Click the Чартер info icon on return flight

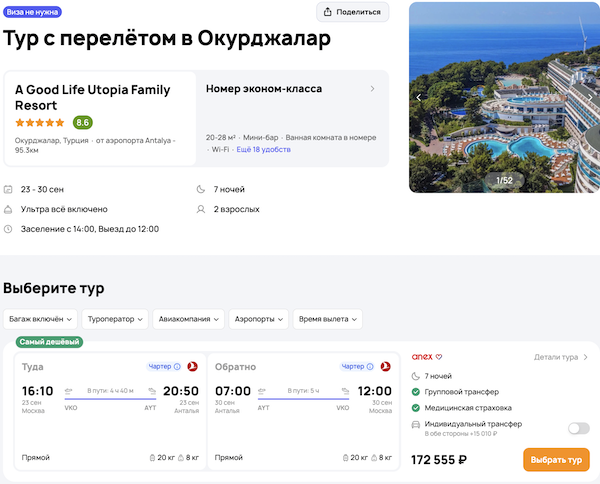(372, 367)
